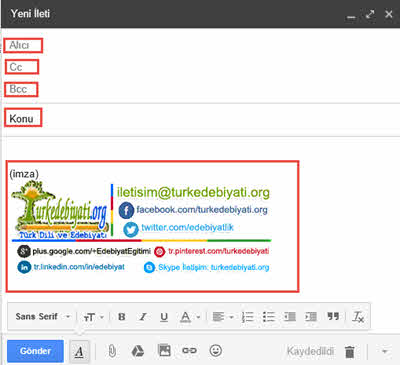Increase indent of text

click(311, 317)
